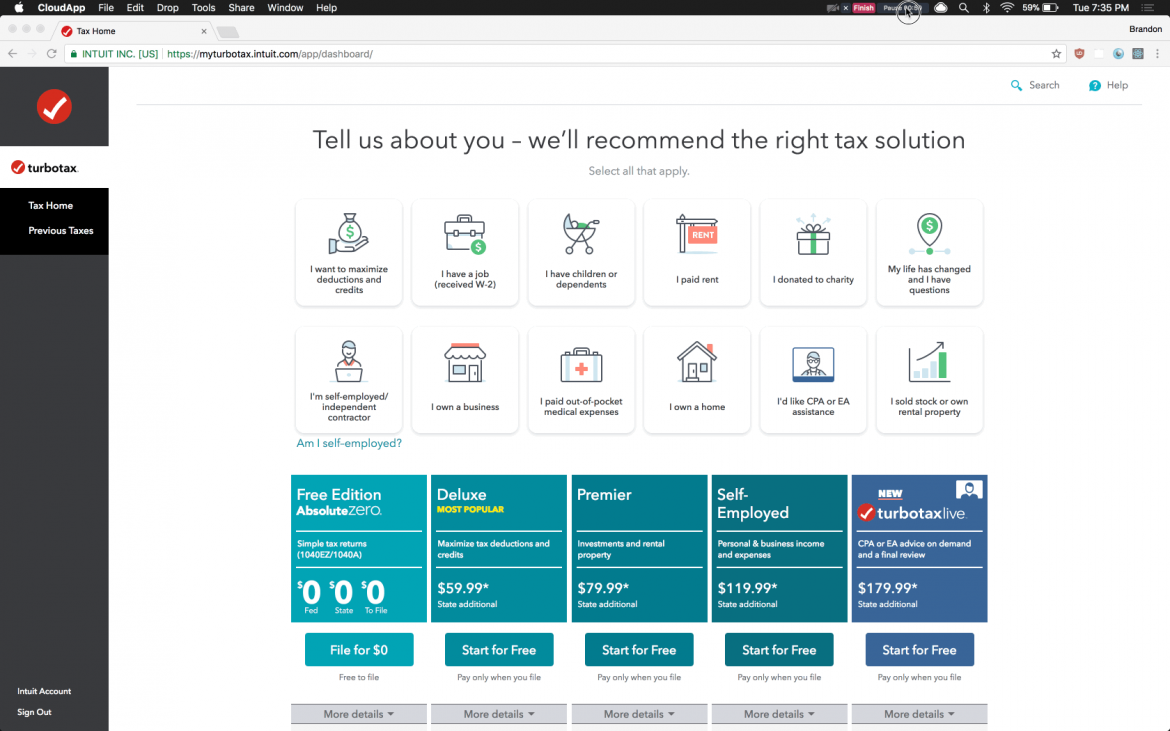
Task: Open the 'Am I self-employed?' link
Action: 349,442
